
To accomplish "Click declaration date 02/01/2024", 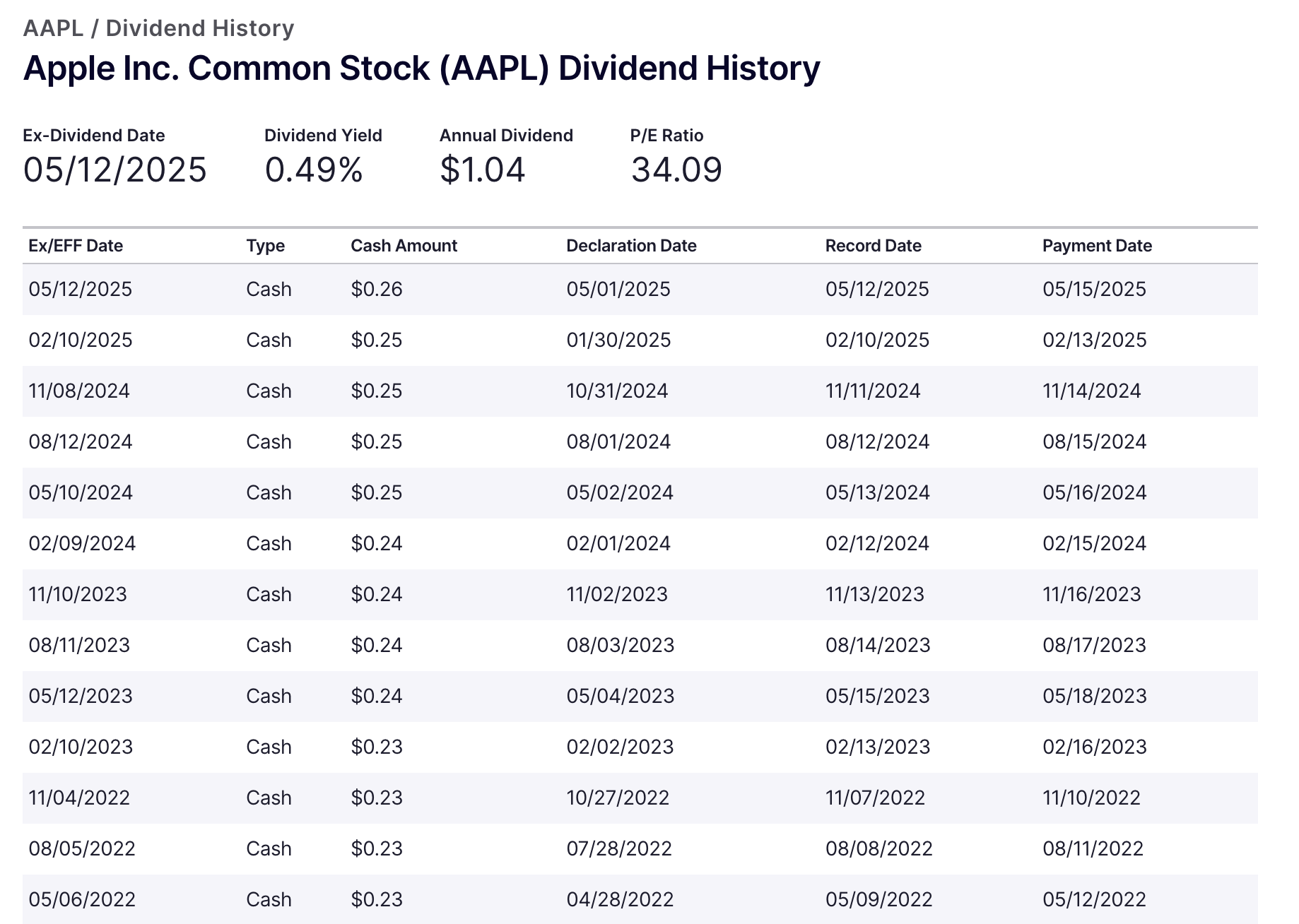I will coord(618,543).
